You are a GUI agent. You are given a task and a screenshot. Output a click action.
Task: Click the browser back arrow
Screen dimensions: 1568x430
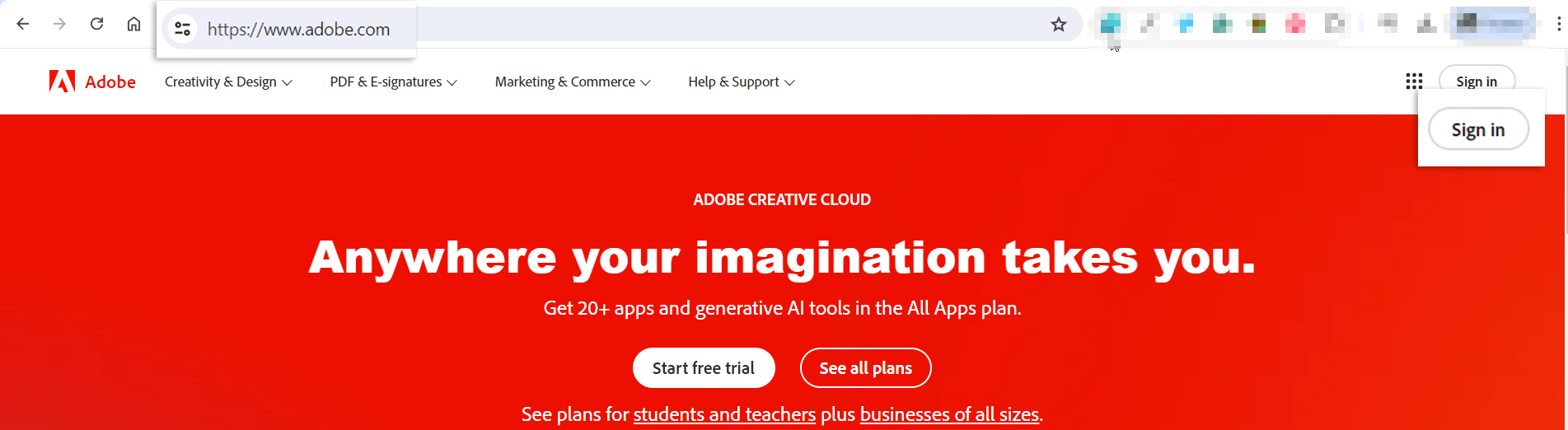23,24
